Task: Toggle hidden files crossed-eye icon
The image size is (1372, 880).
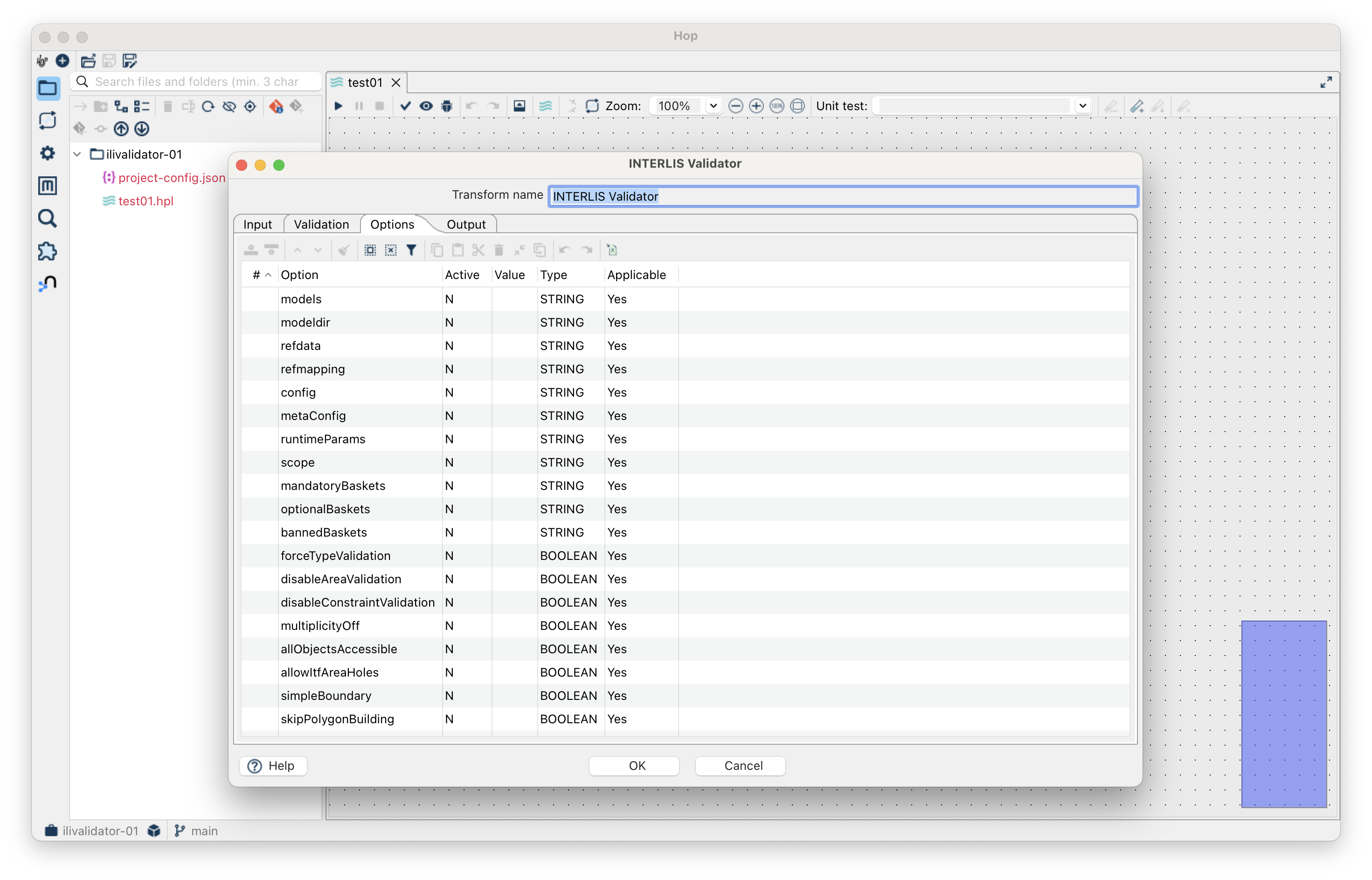Action: point(229,106)
